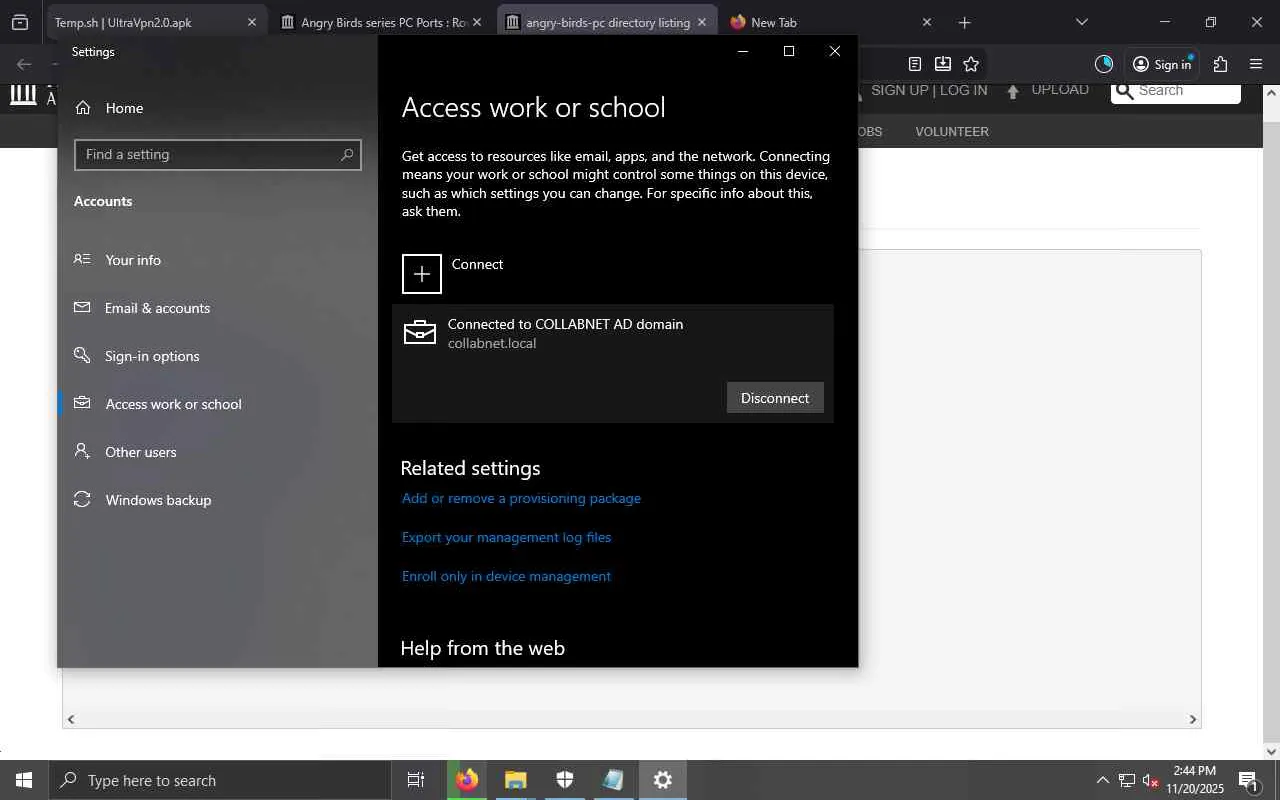
Task: Close the New Tab browser tab
Action: point(926,22)
